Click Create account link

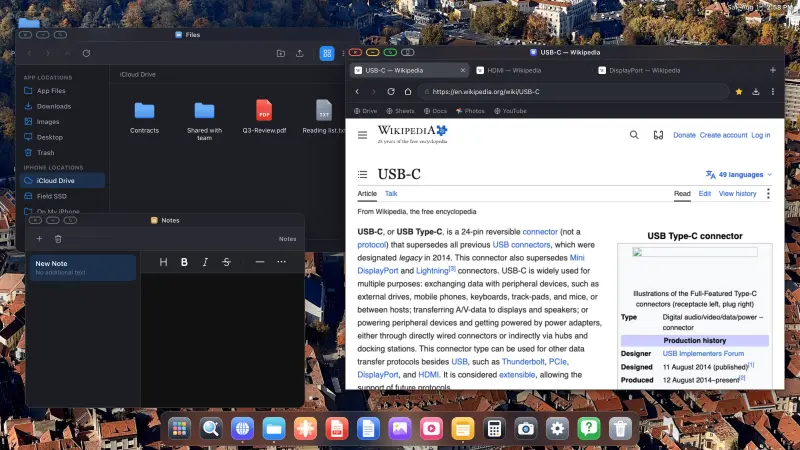coord(723,135)
